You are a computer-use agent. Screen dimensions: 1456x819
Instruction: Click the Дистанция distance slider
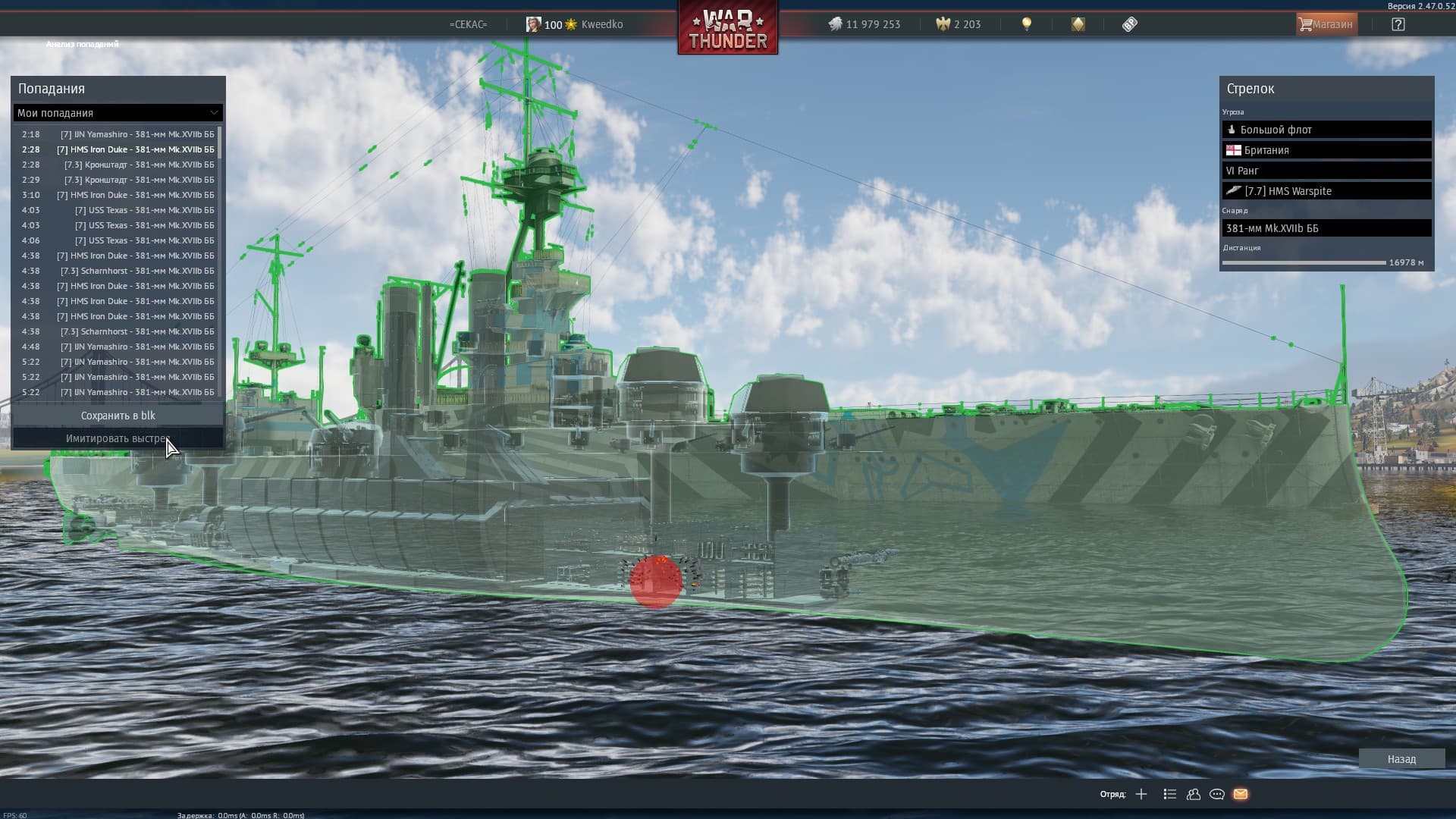pyautogui.click(x=1304, y=262)
